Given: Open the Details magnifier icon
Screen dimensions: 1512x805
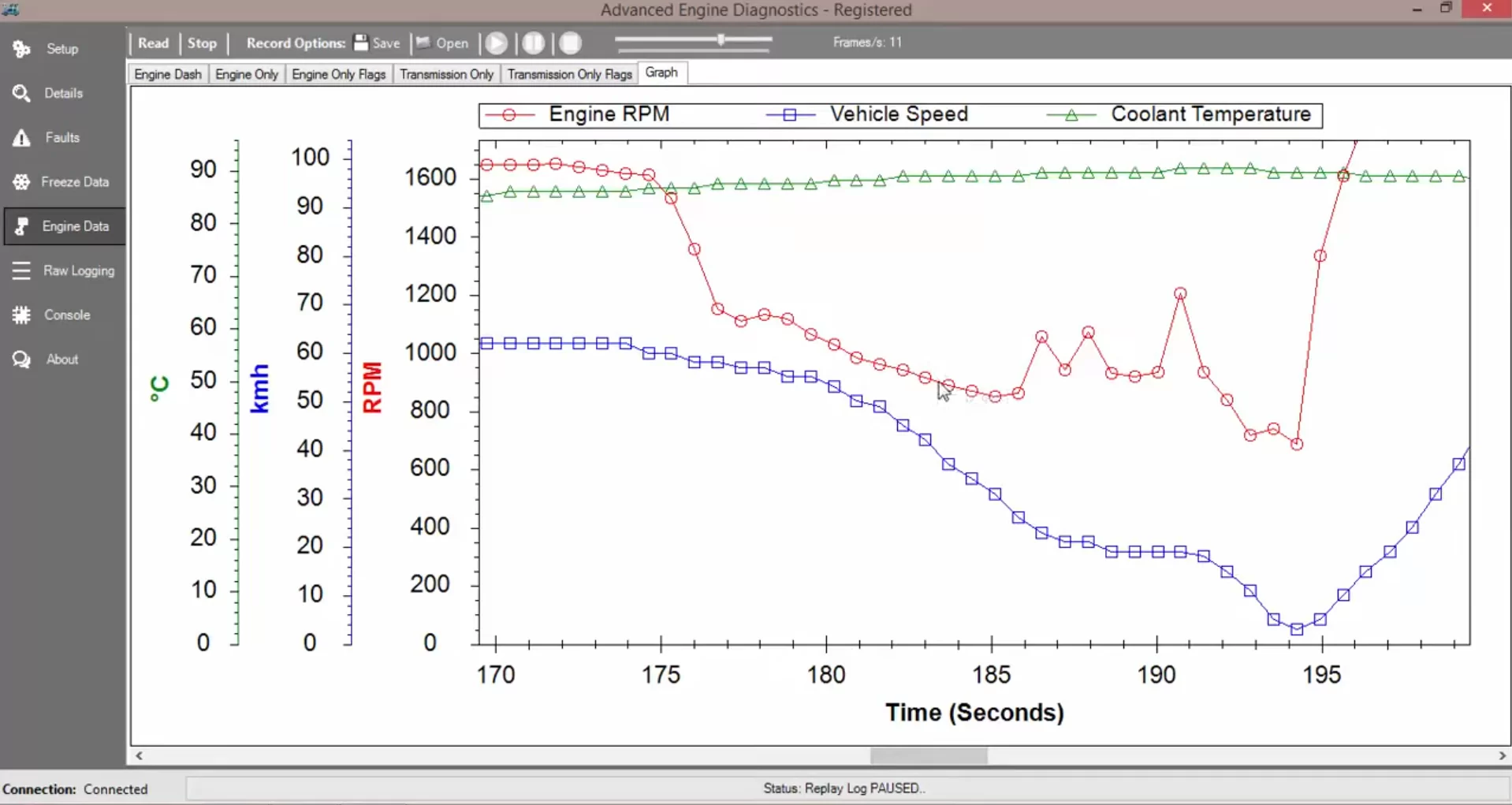Looking at the screenshot, I should (x=21, y=93).
